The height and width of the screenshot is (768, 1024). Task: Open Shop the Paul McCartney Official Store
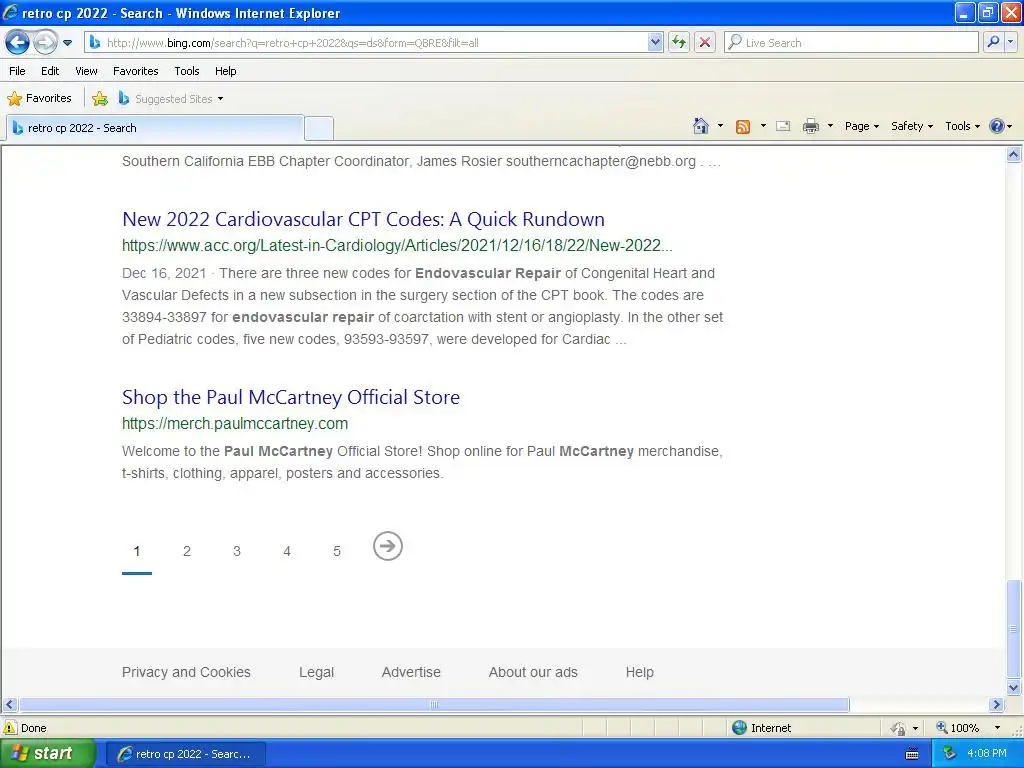[x=291, y=397]
